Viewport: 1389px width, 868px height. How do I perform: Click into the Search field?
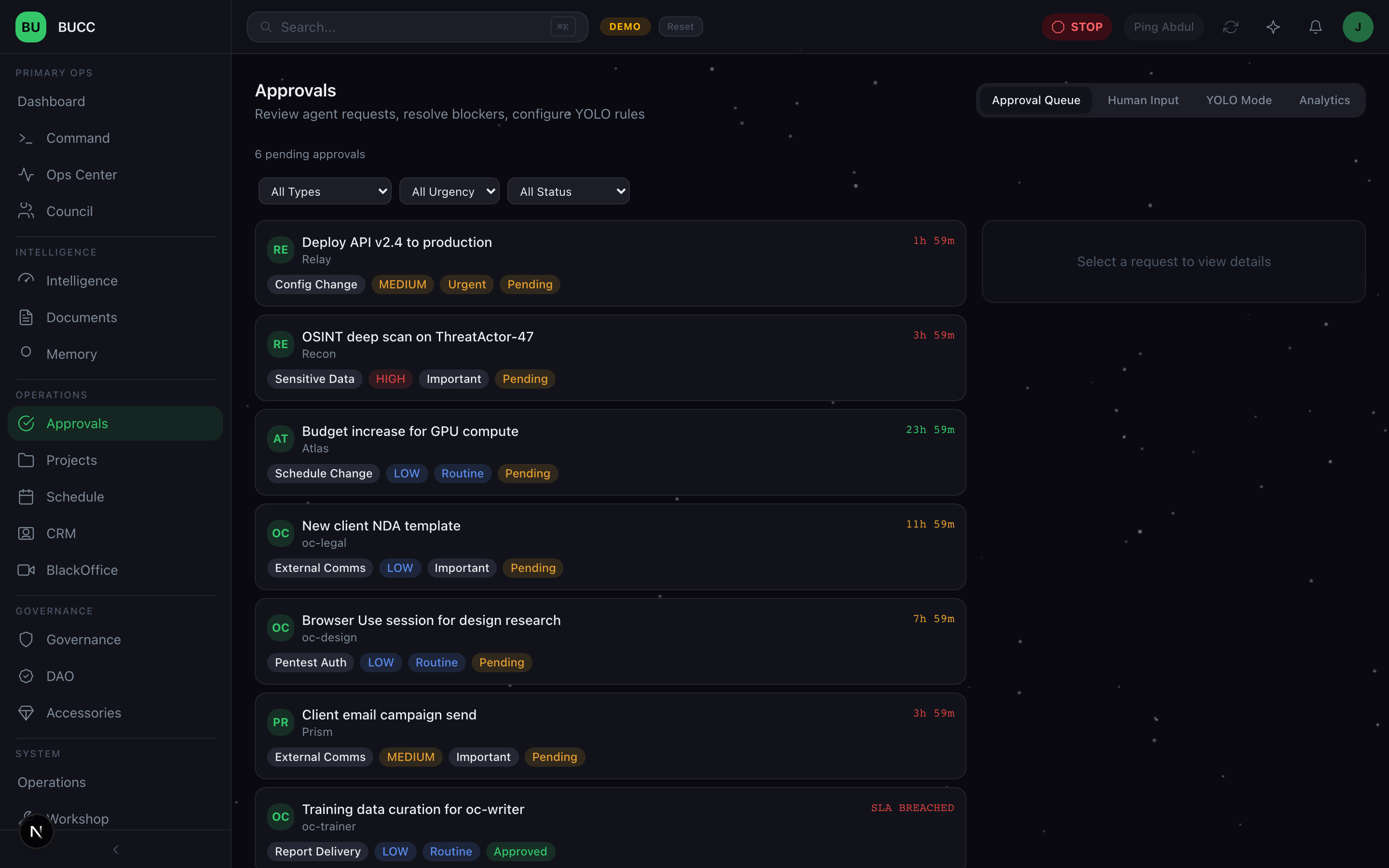(x=410, y=27)
